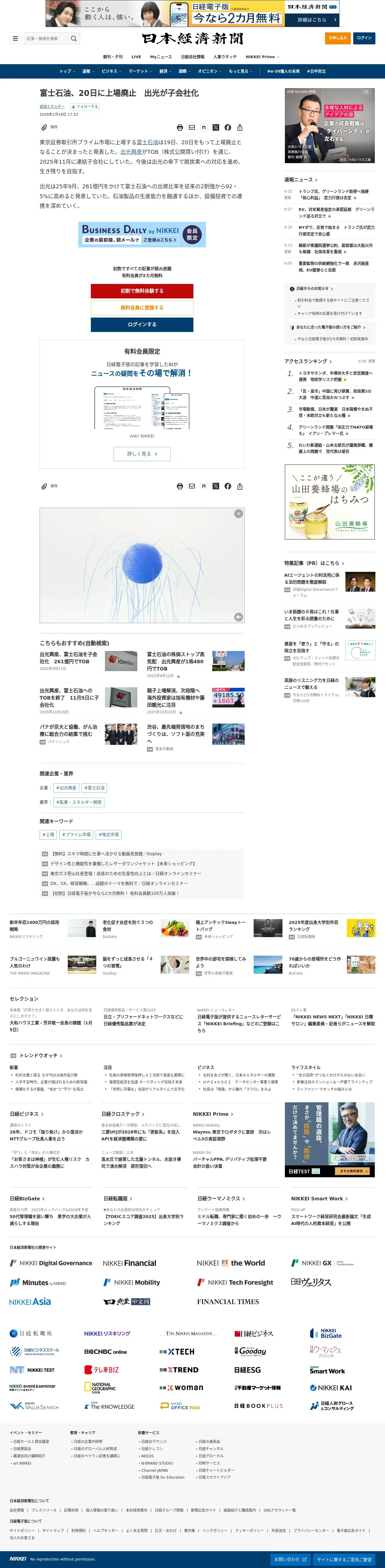Open the 速報ニュース section link

coord(300,180)
